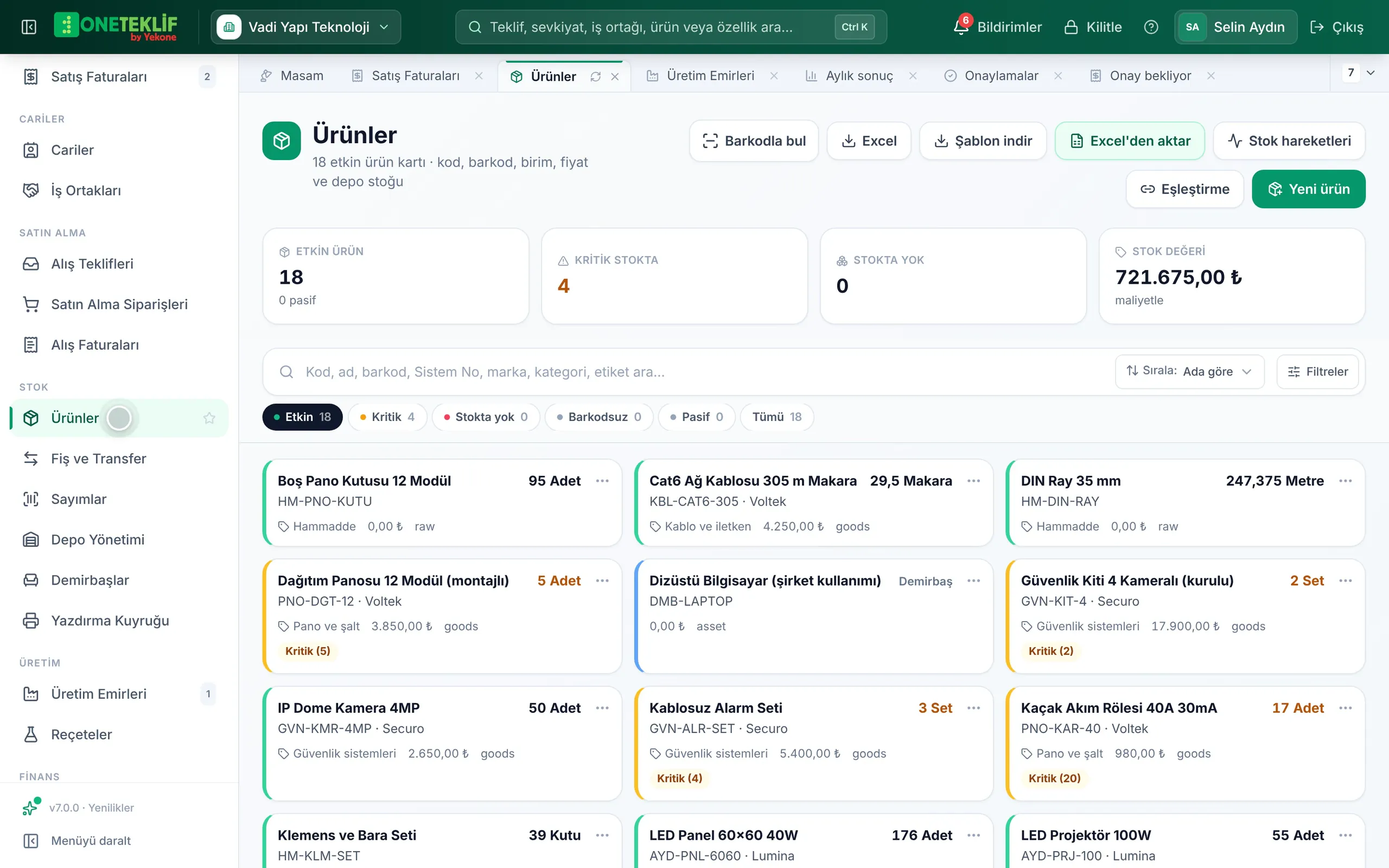Screen dimensions: 1389x868
Task: Refresh the Ürünler tab via reload icon
Action: point(595,76)
